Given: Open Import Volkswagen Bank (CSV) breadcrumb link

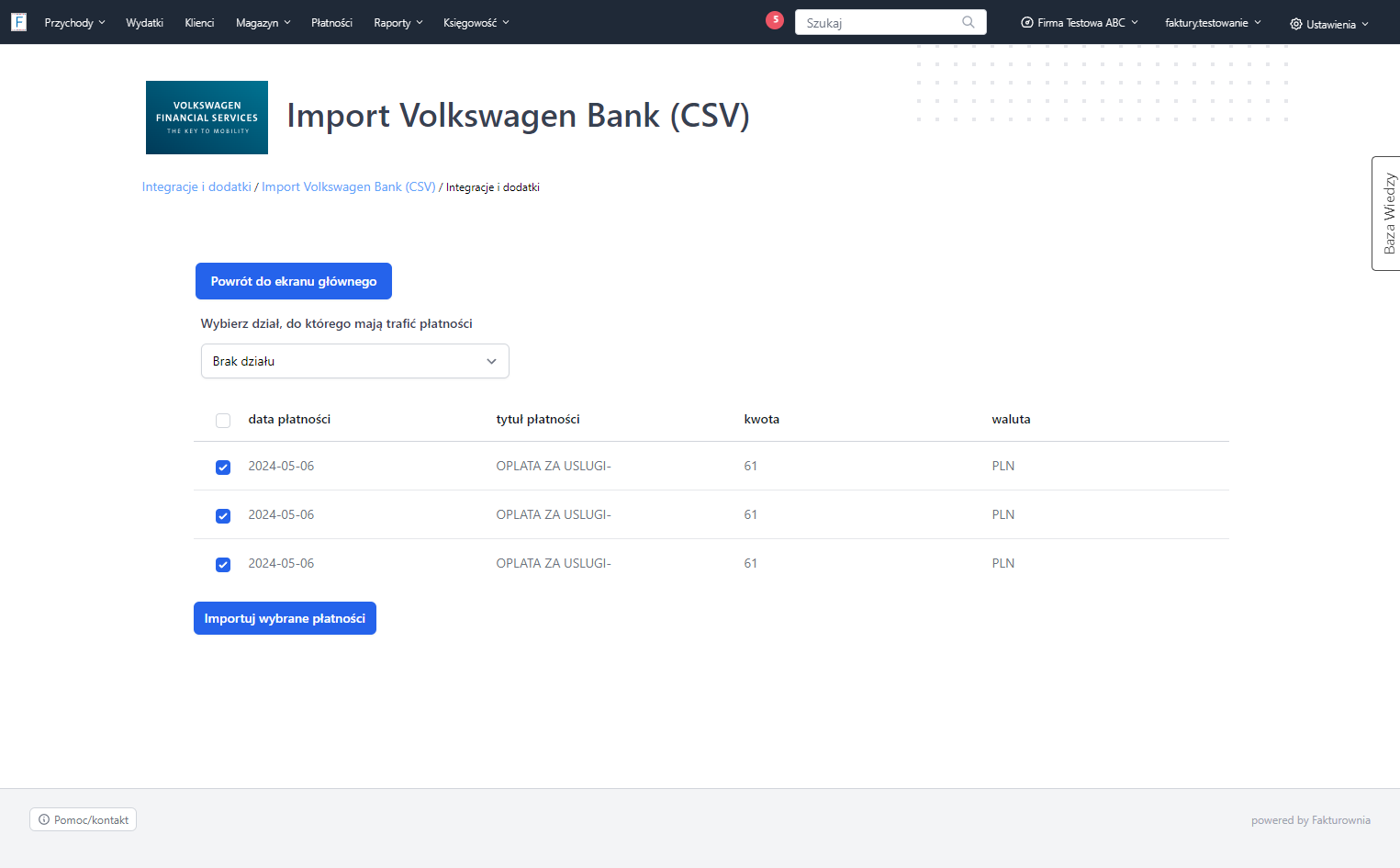Looking at the screenshot, I should tap(349, 186).
